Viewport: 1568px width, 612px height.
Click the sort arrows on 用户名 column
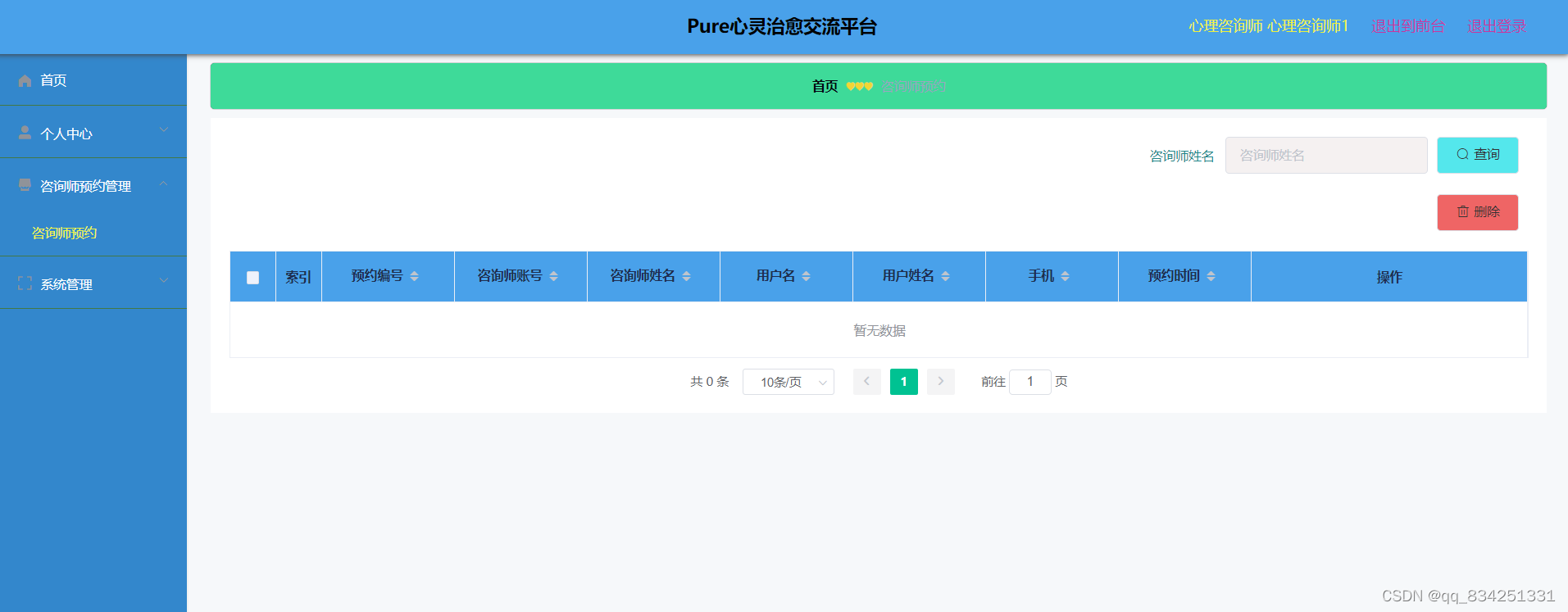pos(807,276)
